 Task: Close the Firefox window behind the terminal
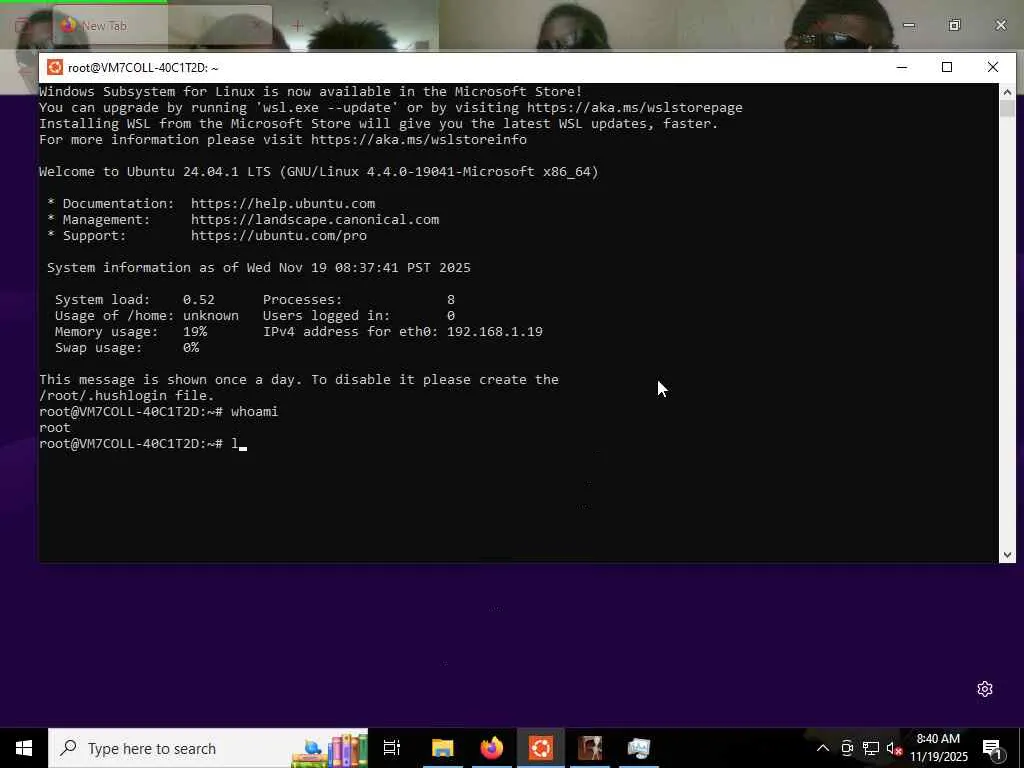(1001, 25)
